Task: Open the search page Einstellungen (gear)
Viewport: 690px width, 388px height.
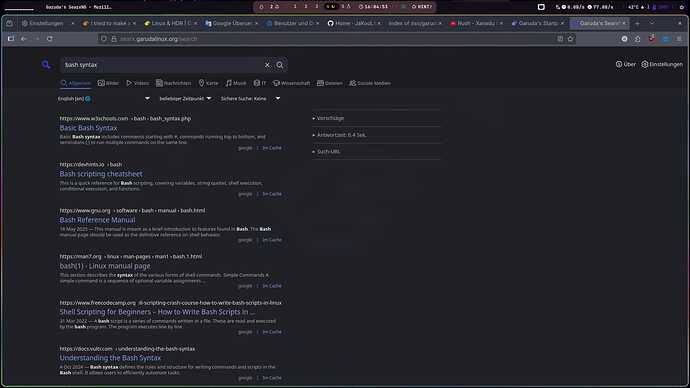Action: (662, 64)
